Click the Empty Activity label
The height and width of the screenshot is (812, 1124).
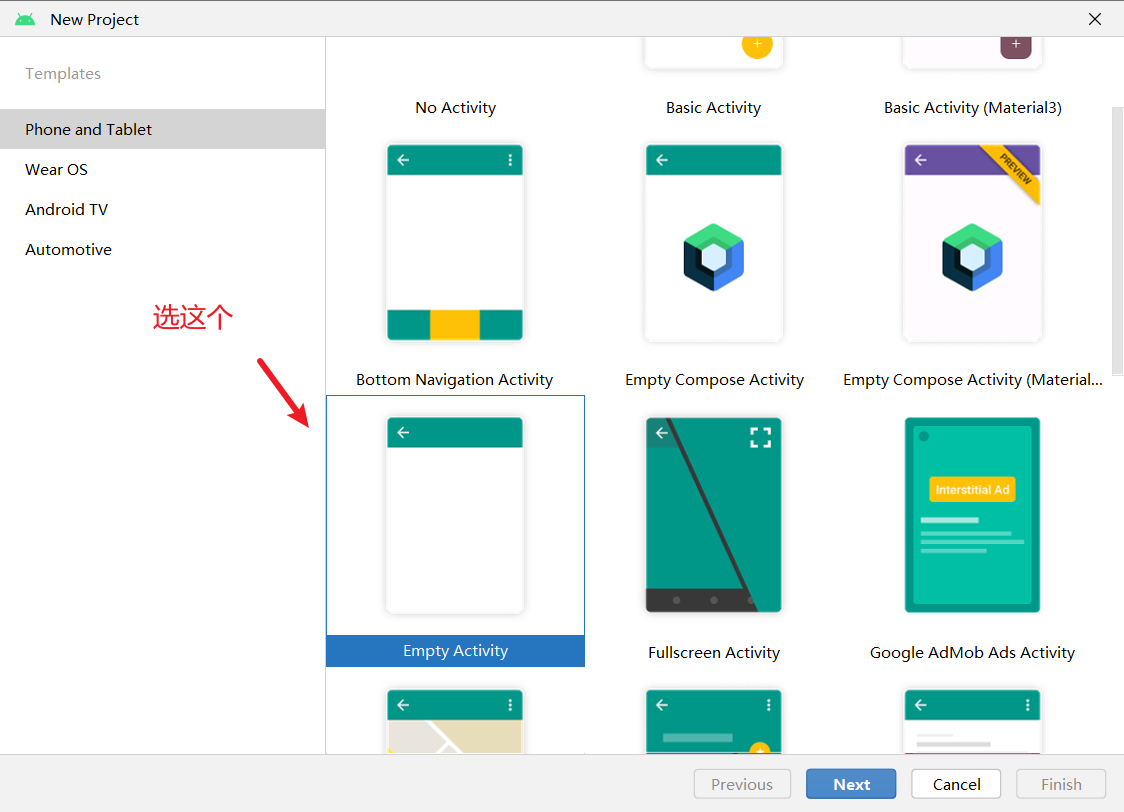[455, 651]
